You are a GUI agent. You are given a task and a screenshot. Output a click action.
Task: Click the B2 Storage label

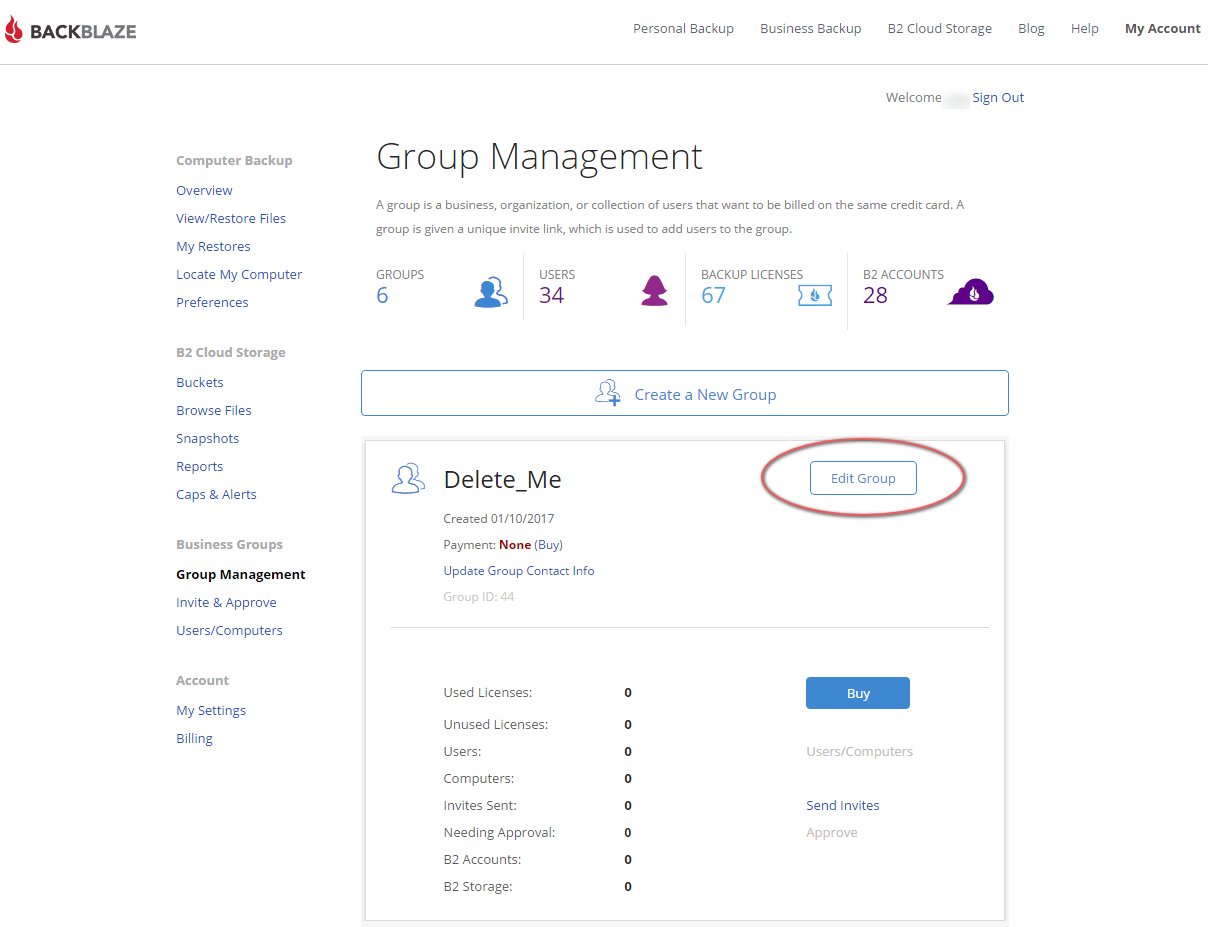pyautogui.click(x=478, y=886)
